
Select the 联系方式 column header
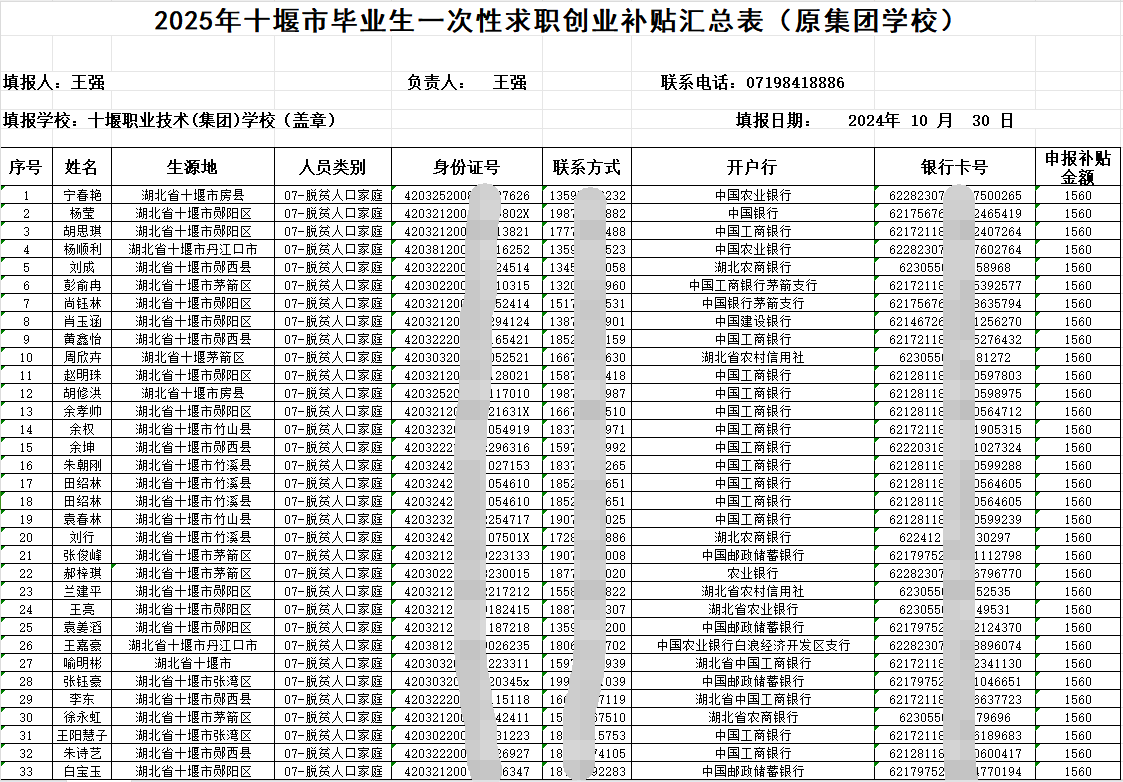point(587,167)
